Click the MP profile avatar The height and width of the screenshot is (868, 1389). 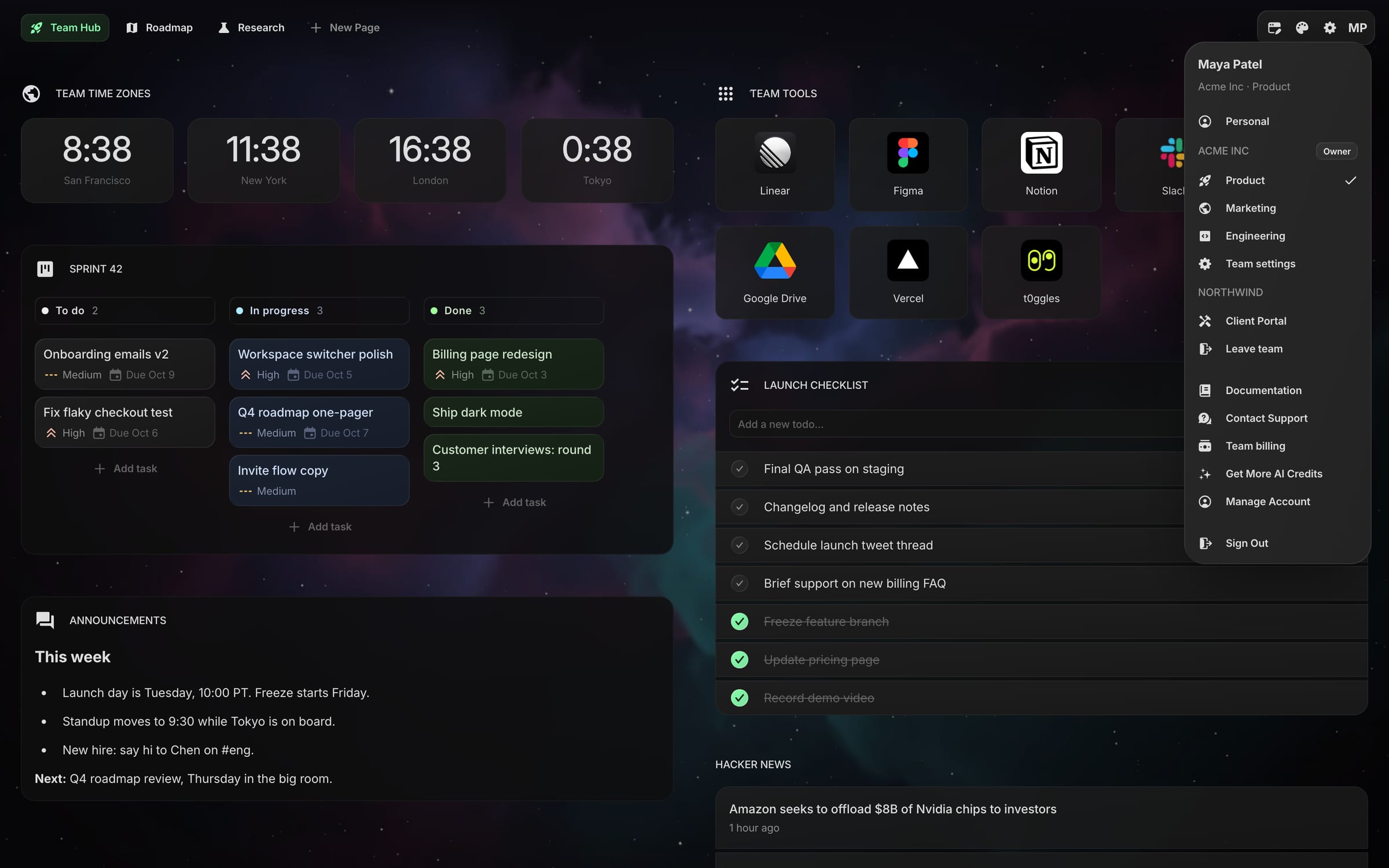[1357, 28]
